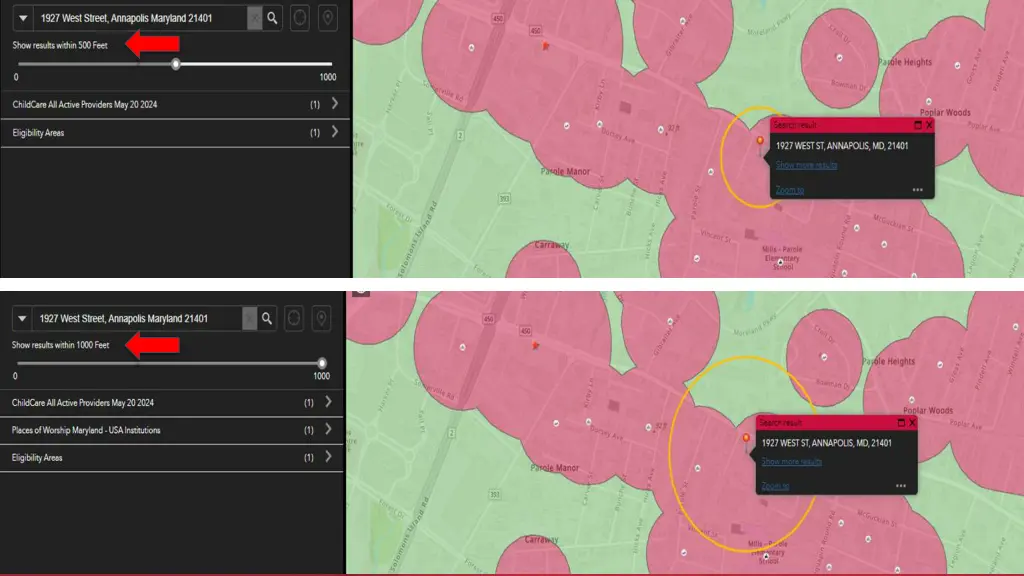Open the three-dots menu in the 1000 Feet map popup

[x=901, y=486]
